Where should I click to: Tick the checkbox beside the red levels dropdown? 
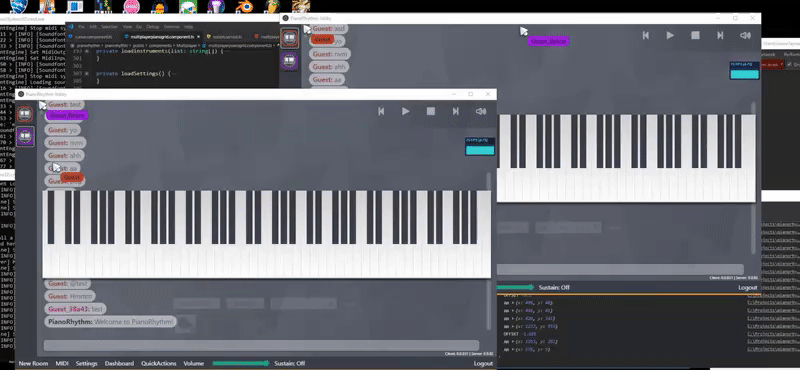789,64
